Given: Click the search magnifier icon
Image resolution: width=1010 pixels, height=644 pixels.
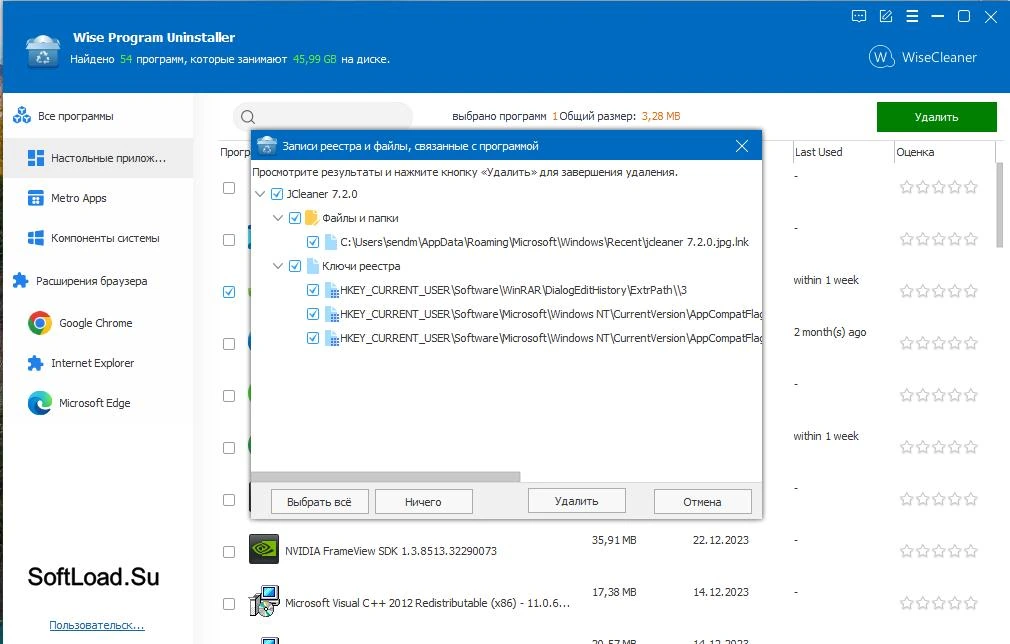Looking at the screenshot, I should click(x=248, y=117).
